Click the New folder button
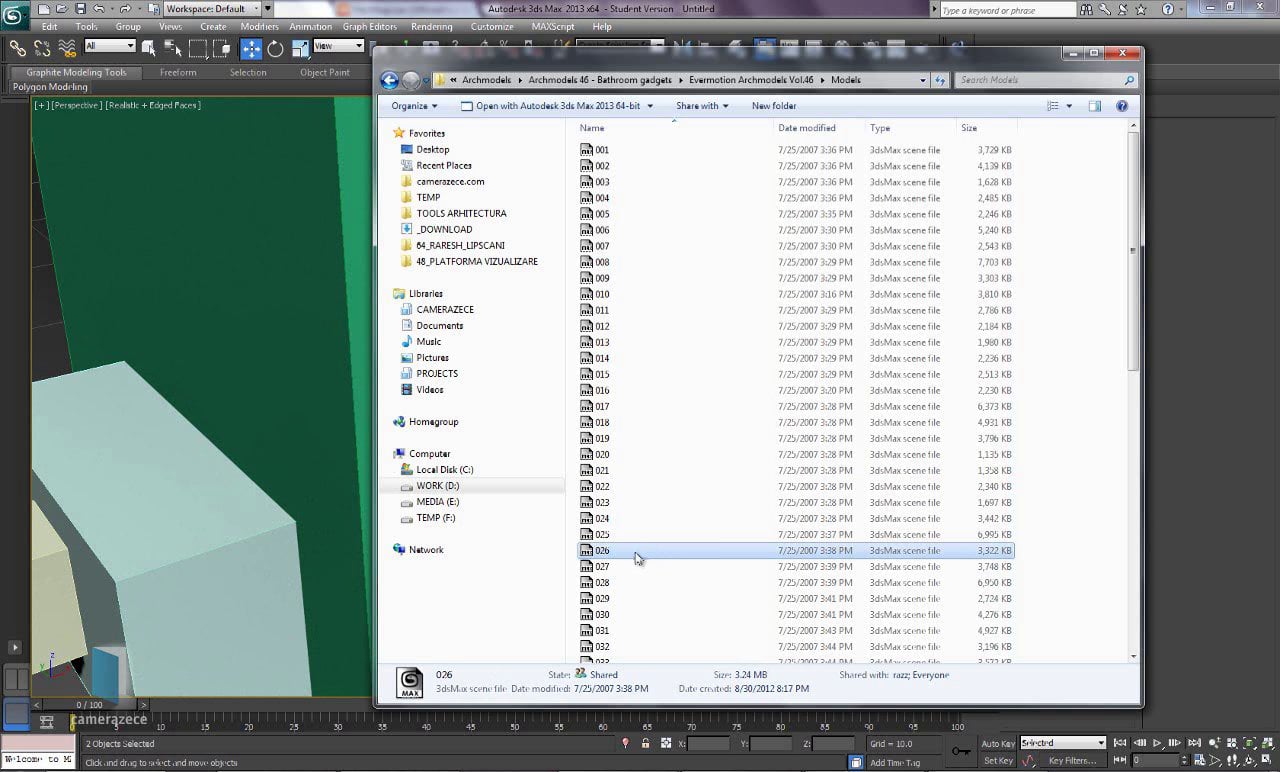1280x772 pixels. (774, 106)
